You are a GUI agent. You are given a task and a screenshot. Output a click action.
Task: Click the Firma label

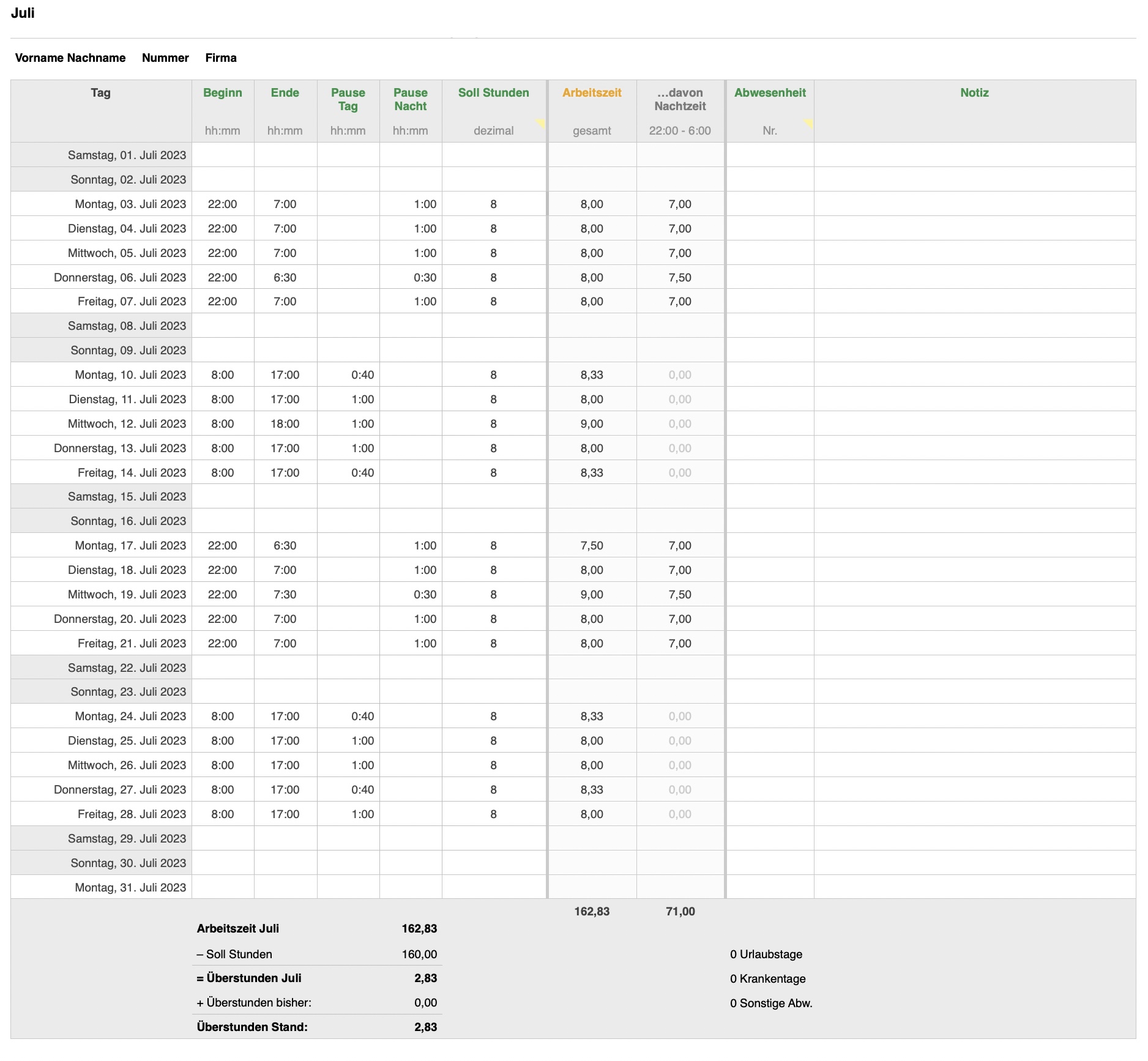221,58
